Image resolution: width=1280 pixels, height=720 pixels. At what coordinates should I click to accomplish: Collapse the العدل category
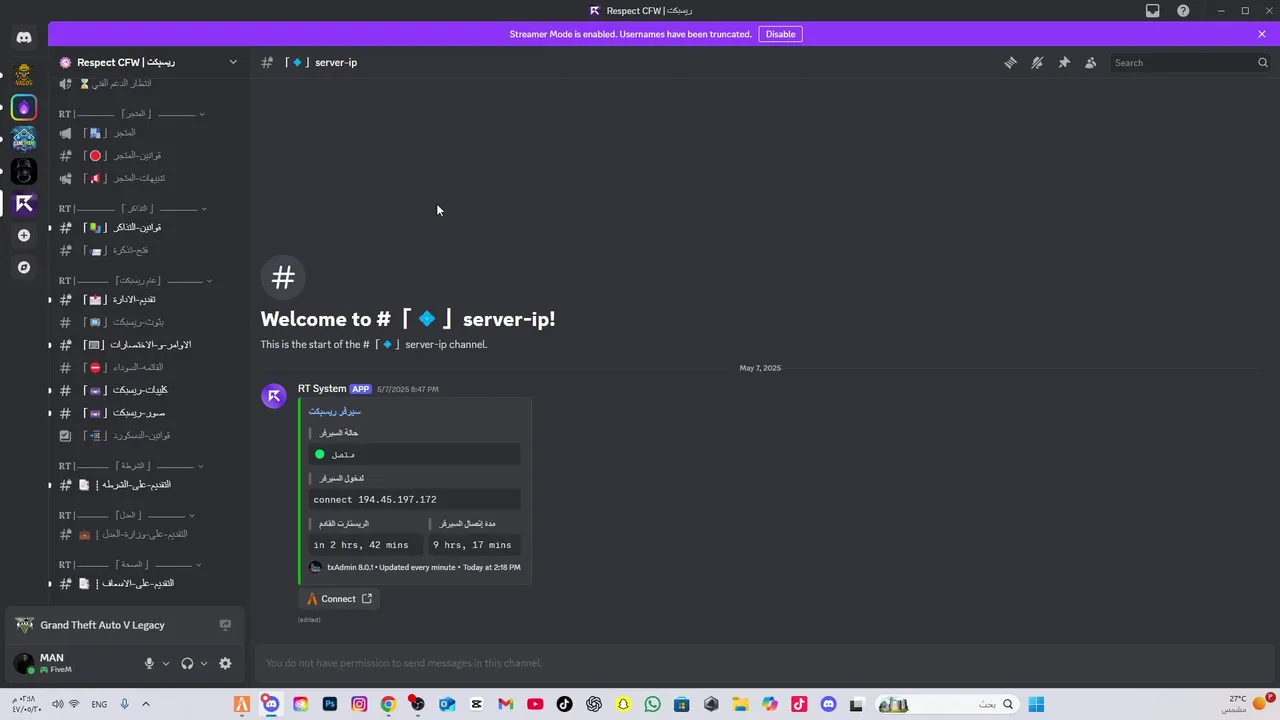(192, 515)
